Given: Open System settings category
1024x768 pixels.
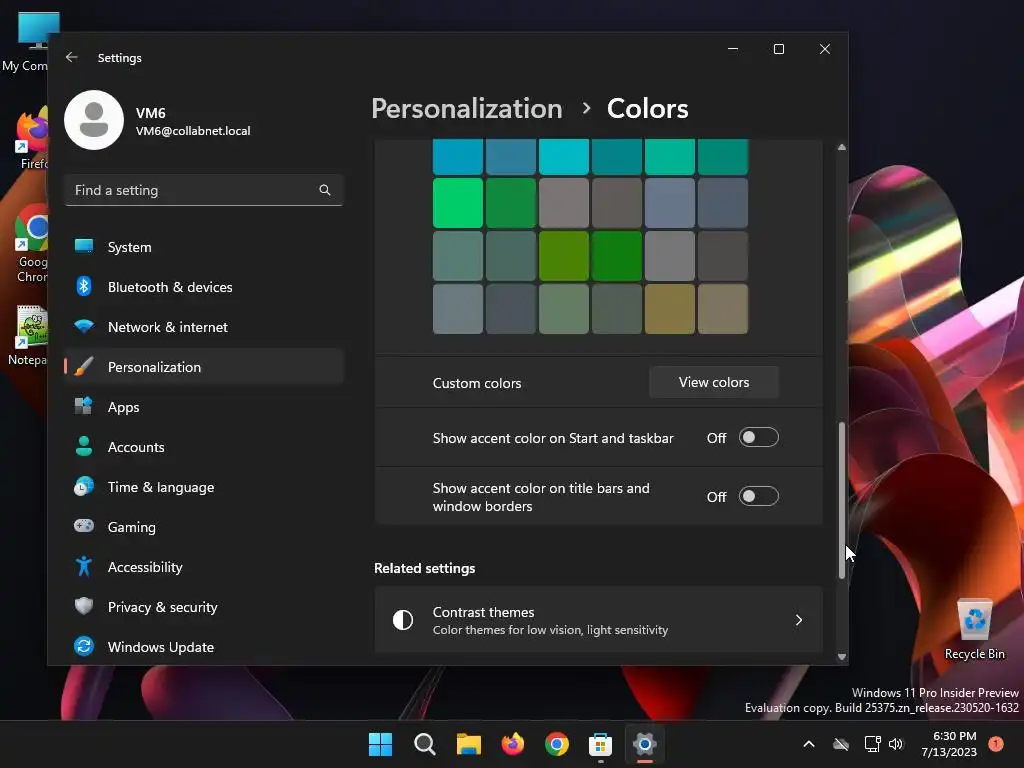Looking at the screenshot, I should point(204,247).
